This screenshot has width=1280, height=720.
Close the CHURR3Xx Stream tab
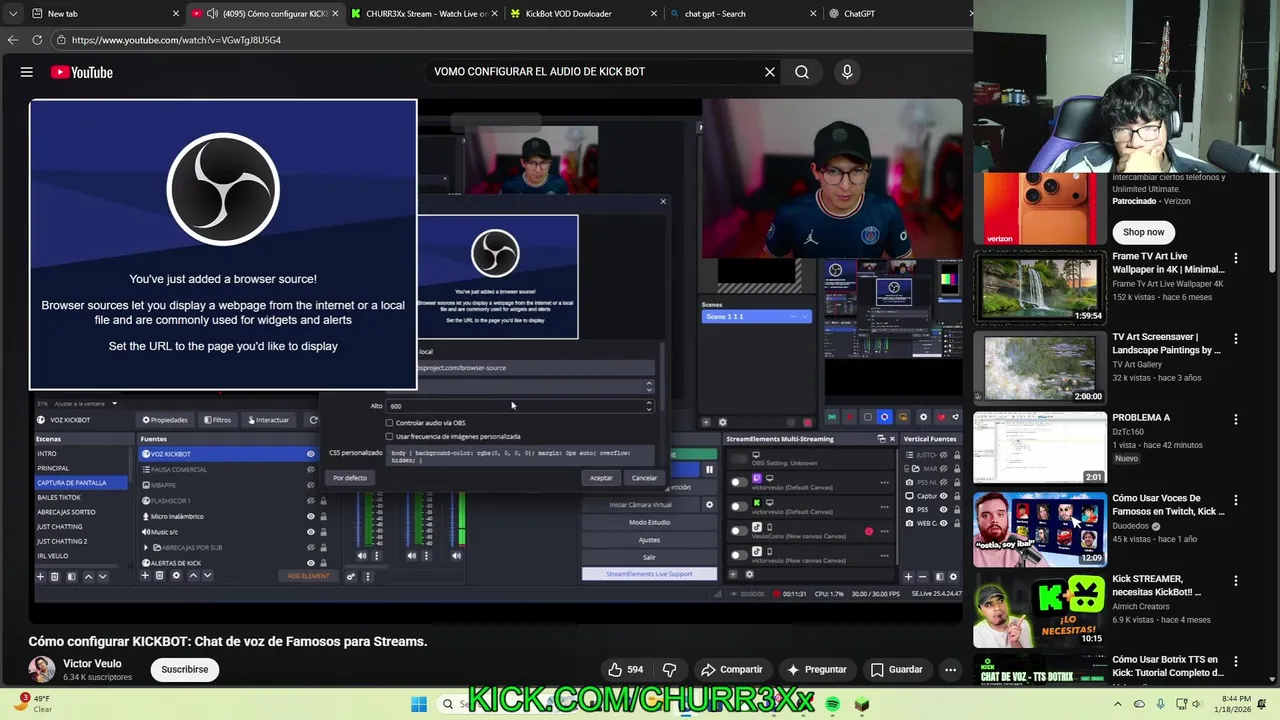coord(495,14)
